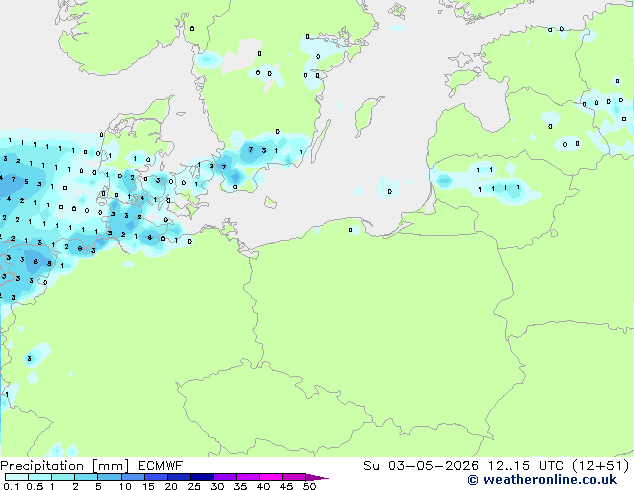Click the '(12+51)' forecast offset text
The image size is (634, 490).
[601, 466]
